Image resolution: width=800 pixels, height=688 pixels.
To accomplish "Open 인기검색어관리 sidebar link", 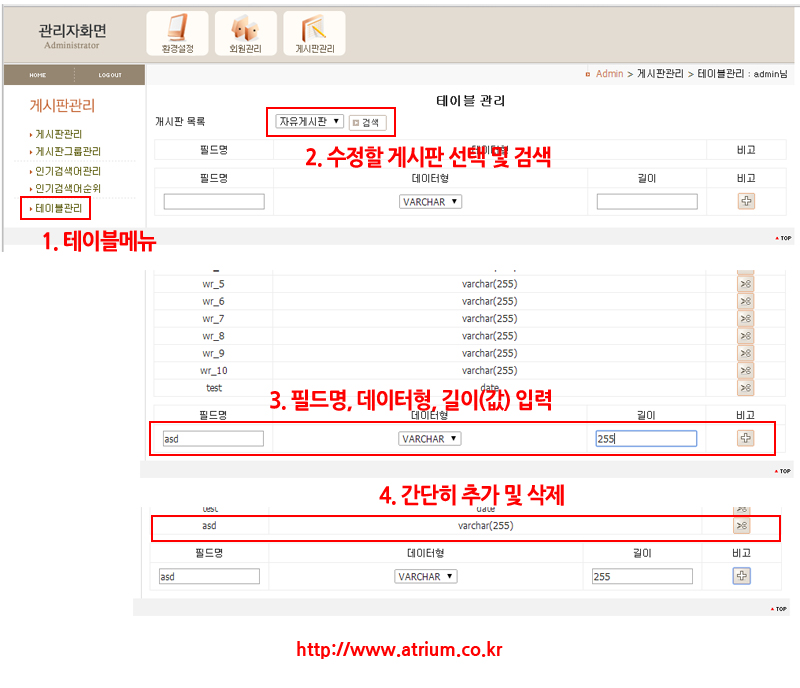I will [68, 171].
